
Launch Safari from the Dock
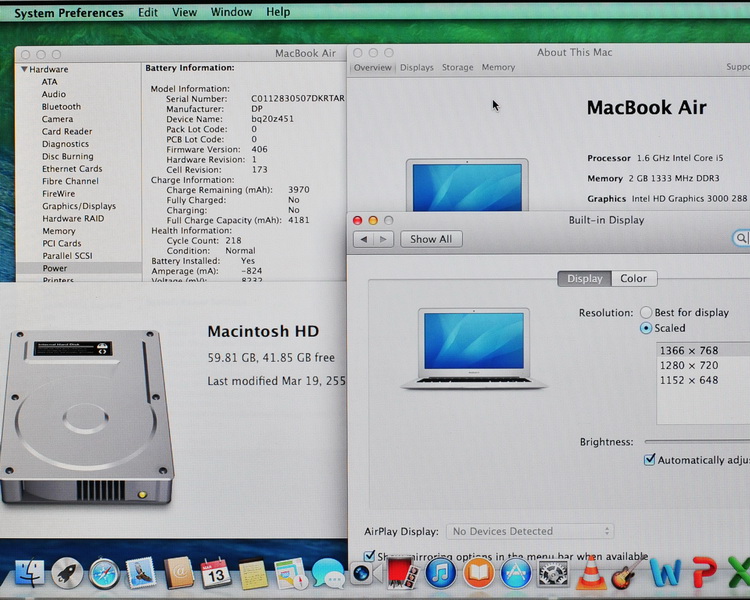[x=104, y=573]
